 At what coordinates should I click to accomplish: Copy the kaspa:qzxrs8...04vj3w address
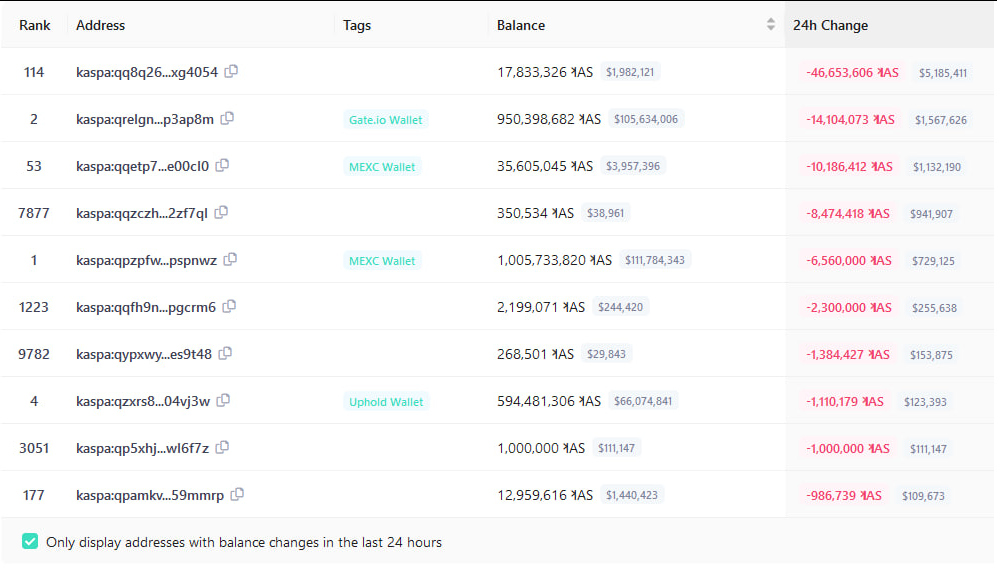pyautogui.click(x=224, y=401)
